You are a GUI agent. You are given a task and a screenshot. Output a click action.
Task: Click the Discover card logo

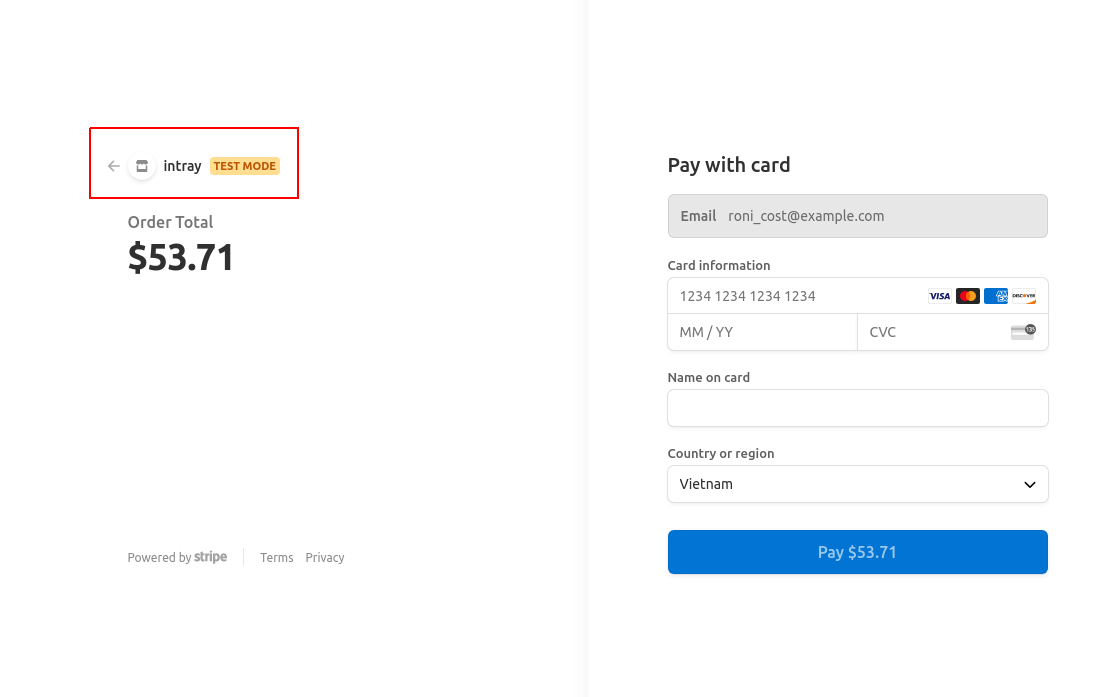pyautogui.click(x=1024, y=296)
